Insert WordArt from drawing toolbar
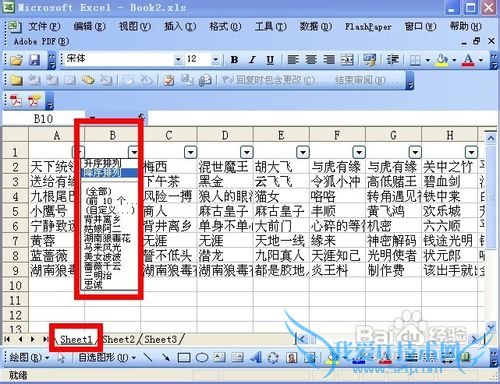 tap(256, 357)
